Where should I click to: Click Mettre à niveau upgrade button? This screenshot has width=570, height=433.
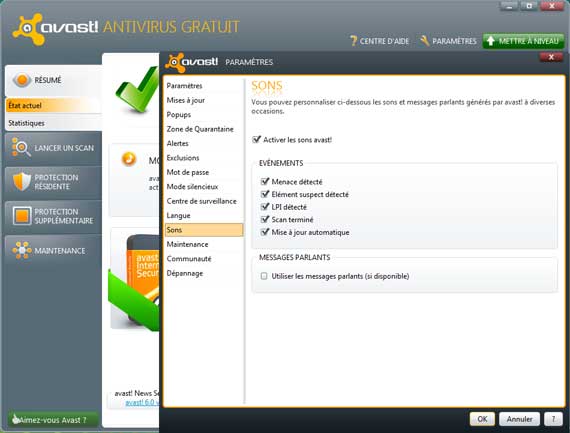[523, 41]
